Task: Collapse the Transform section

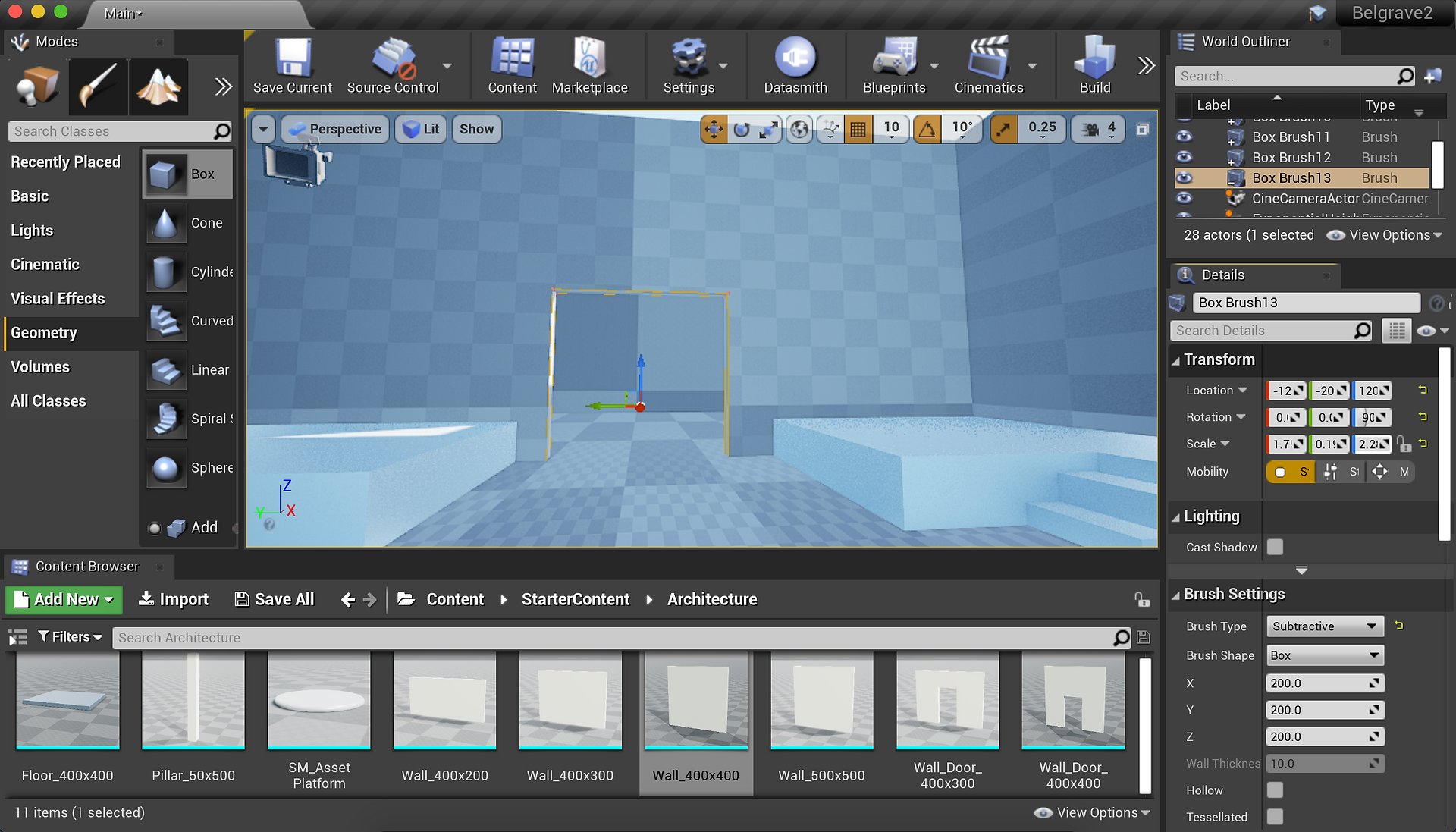Action: [1175, 360]
